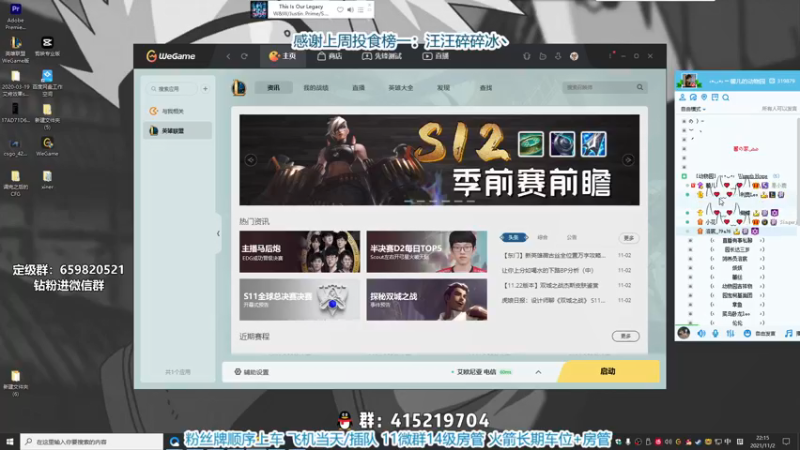Open the S12 季前赛前瞻 banner
This screenshot has width=800, height=450.
(x=439, y=160)
